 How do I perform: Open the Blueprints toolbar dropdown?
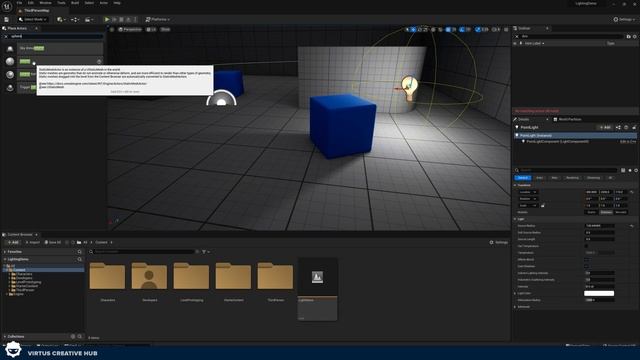pyautogui.click(x=75, y=19)
